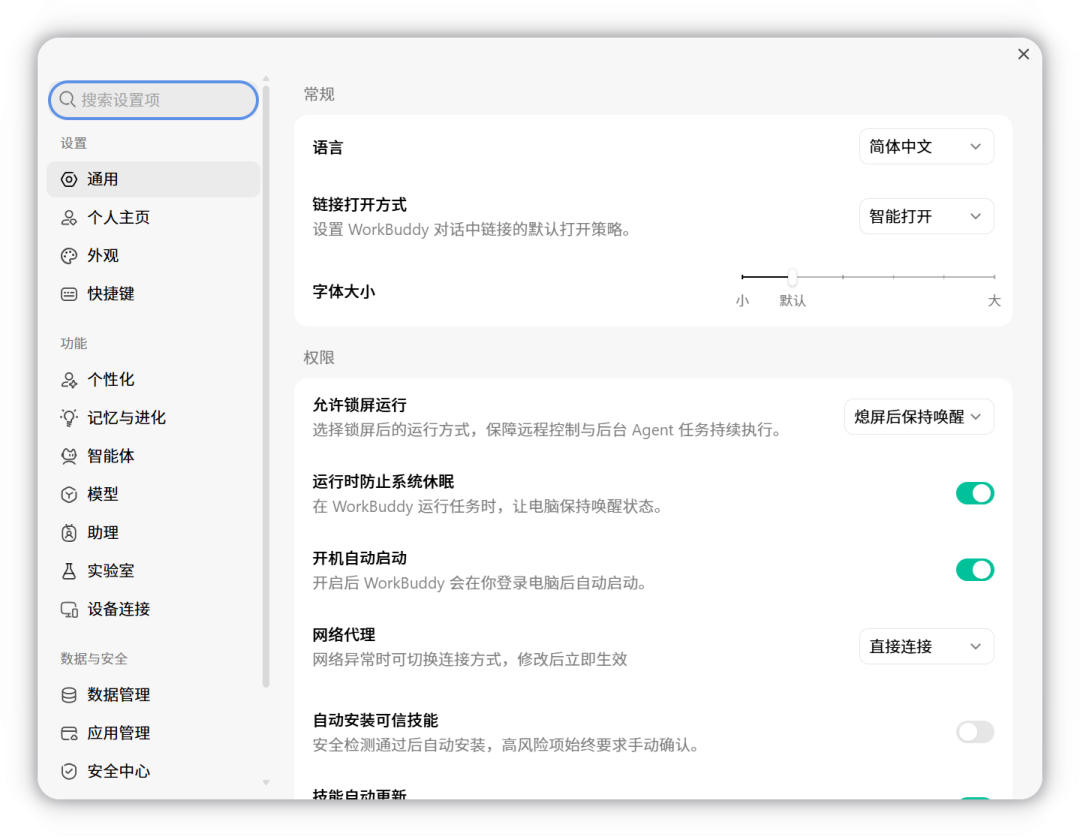Go to 实验室 section

[x=154, y=571]
